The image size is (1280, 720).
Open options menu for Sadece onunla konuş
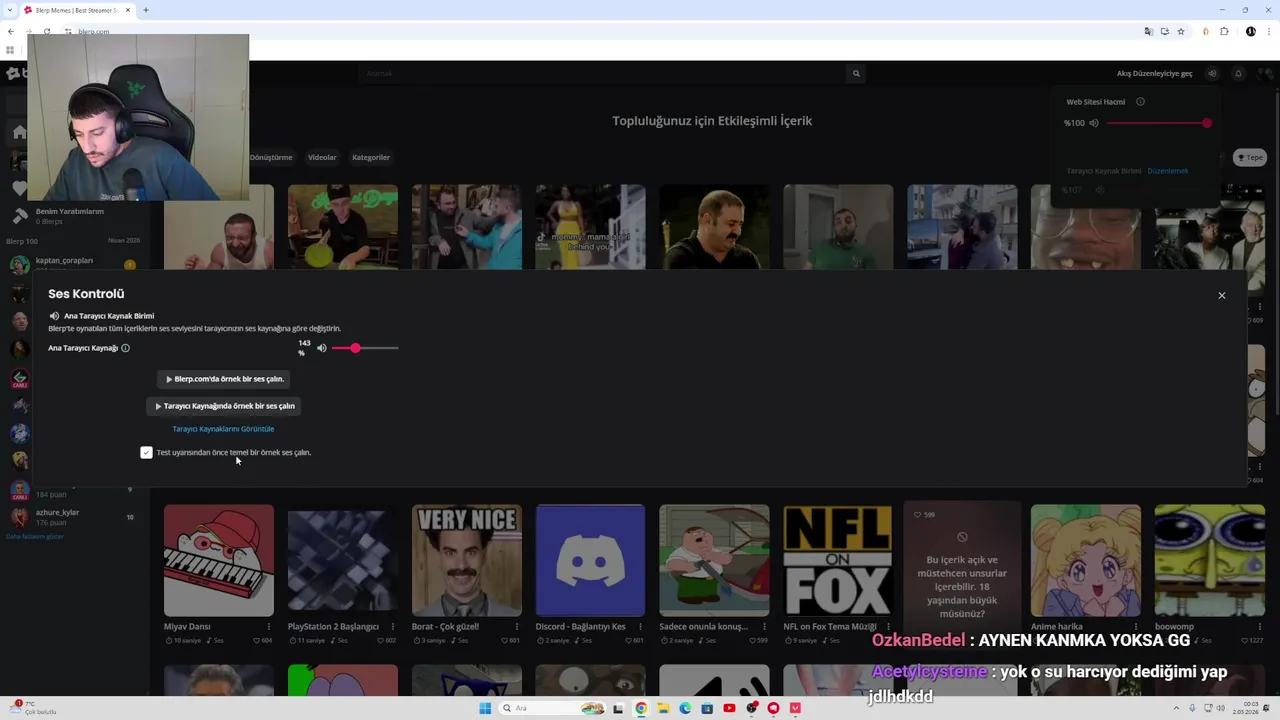click(764, 627)
